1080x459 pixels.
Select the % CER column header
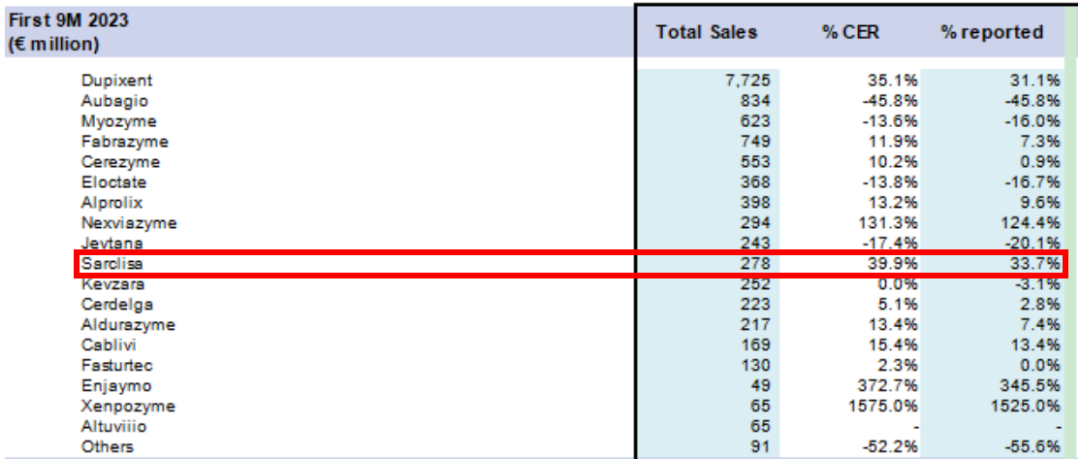tap(849, 32)
